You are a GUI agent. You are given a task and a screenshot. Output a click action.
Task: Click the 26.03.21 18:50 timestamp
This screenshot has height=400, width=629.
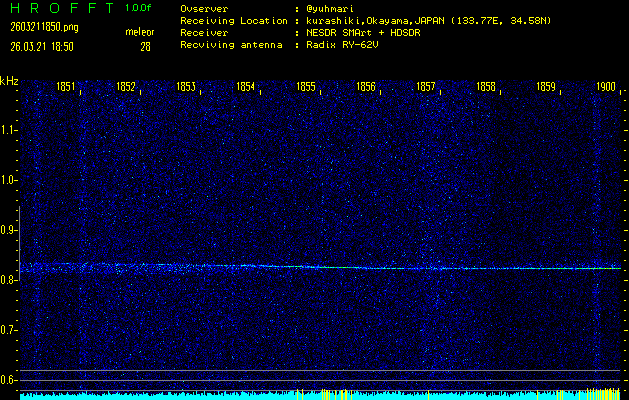[x=42, y=46]
